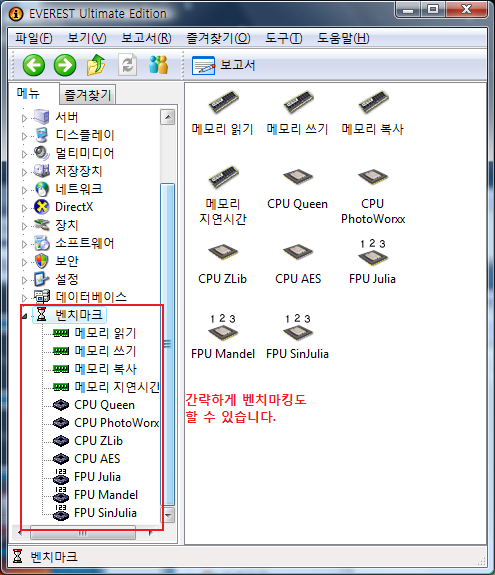Select 저장장치 in the menu tree
The image size is (495, 575).
point(78,171)
